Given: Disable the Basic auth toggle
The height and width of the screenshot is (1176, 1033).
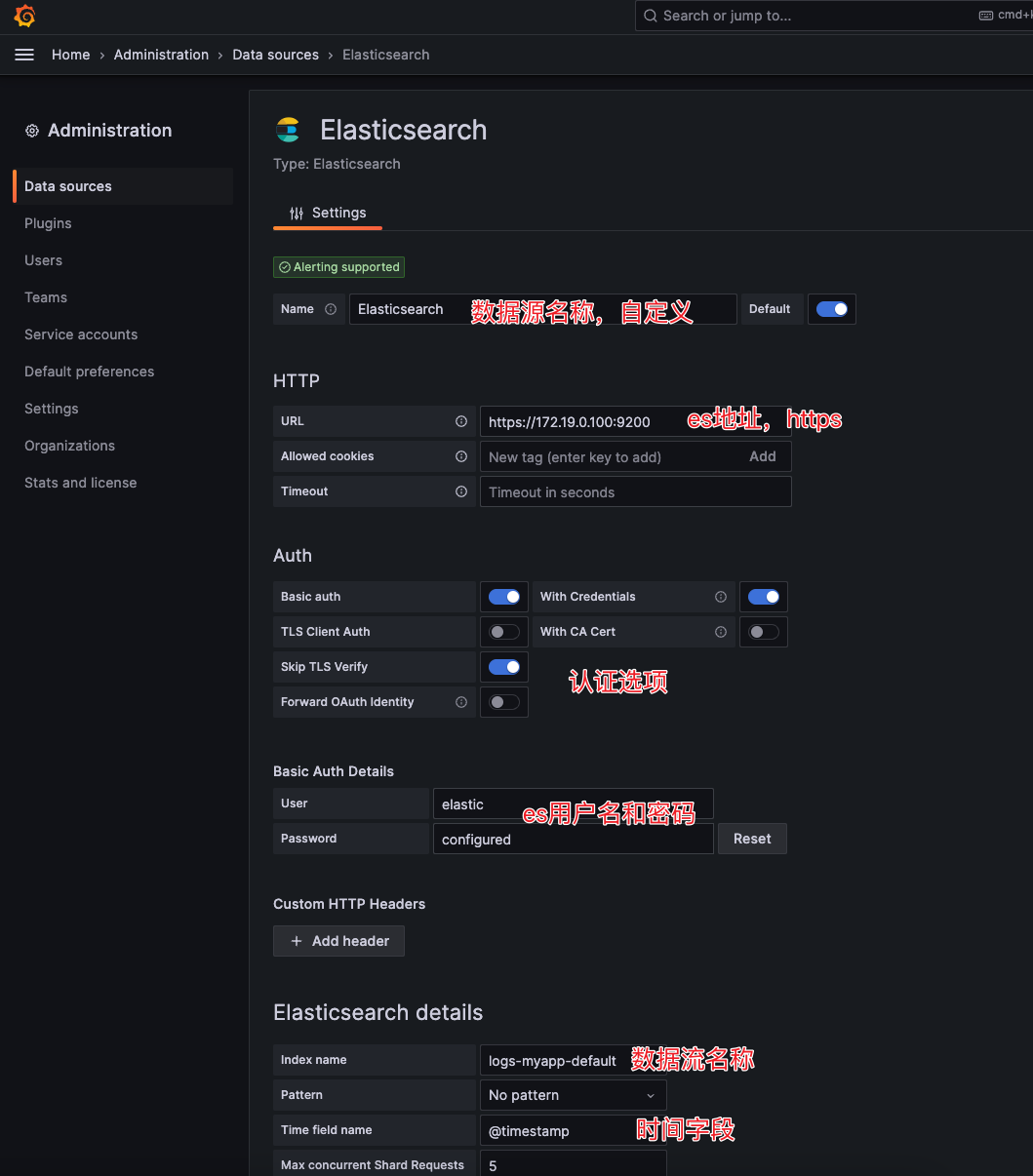Looking at the screenshot, I should coord(504,597).
